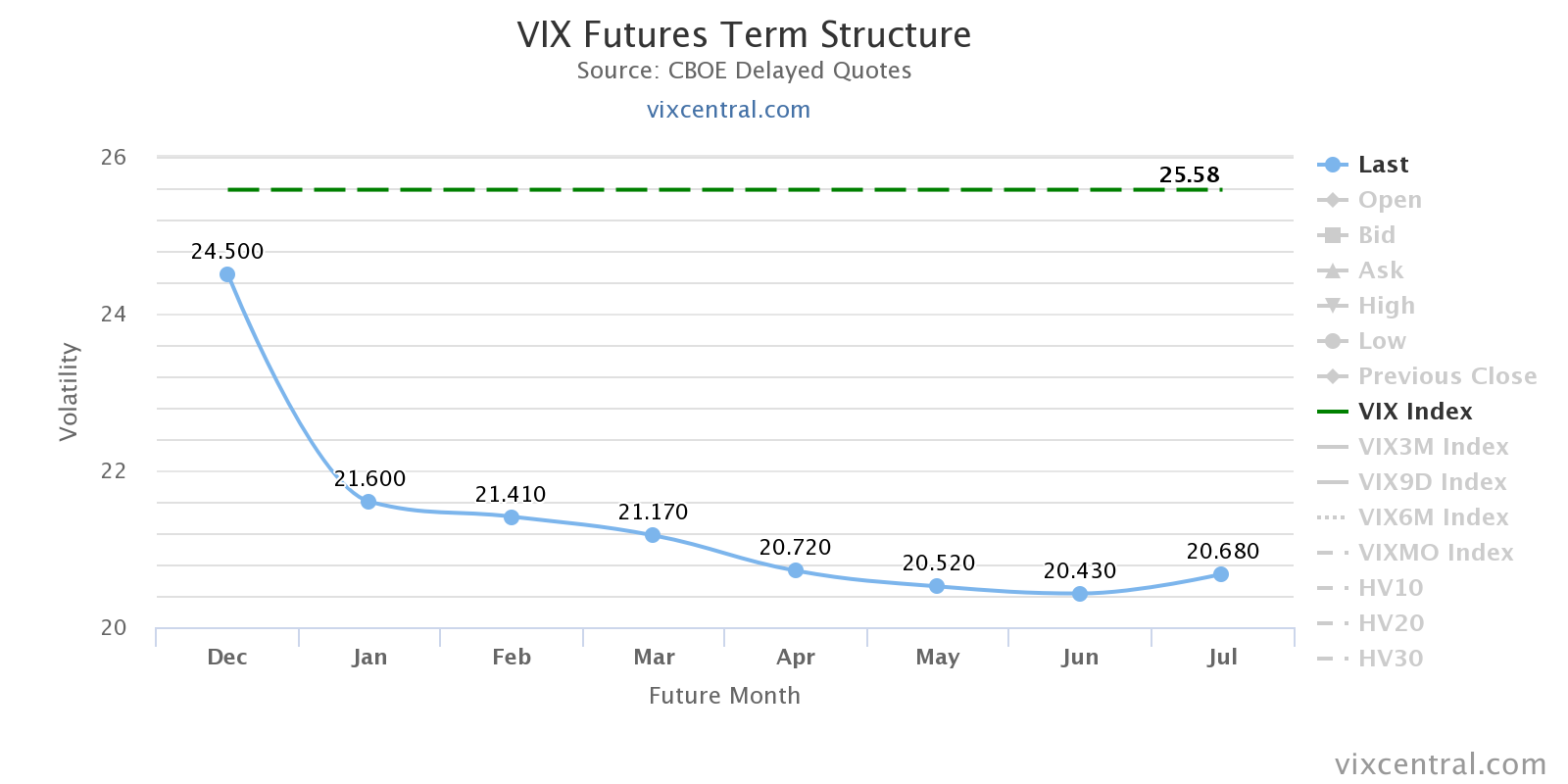Click the VIX3M Index legend line icon

point(1333,447)
